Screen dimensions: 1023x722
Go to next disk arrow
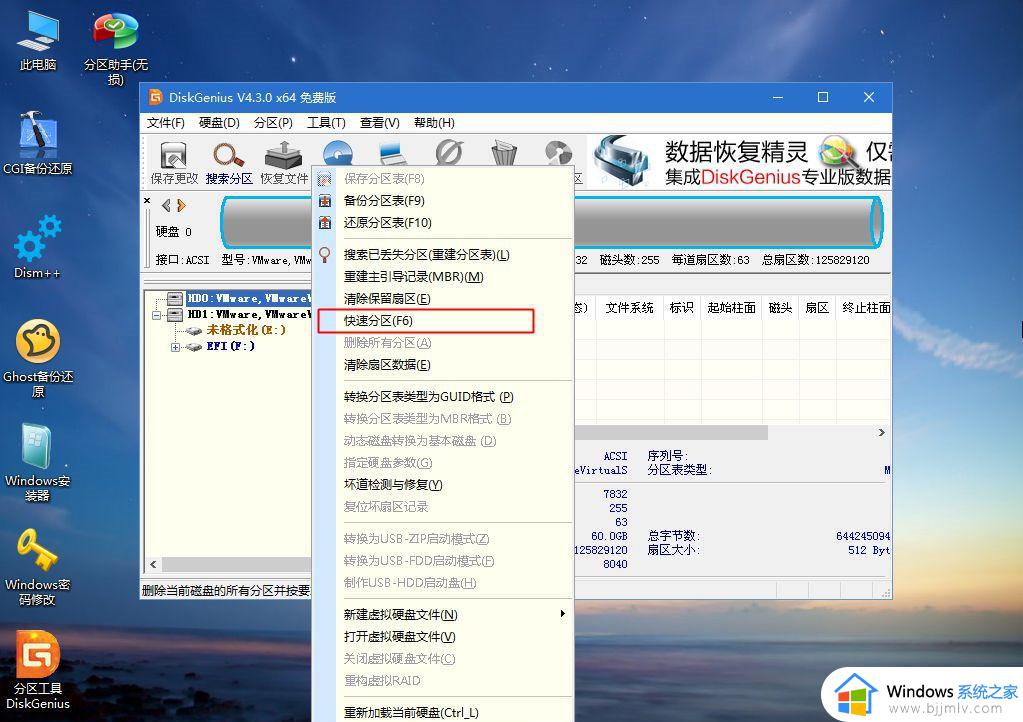(x=181, y=205)
